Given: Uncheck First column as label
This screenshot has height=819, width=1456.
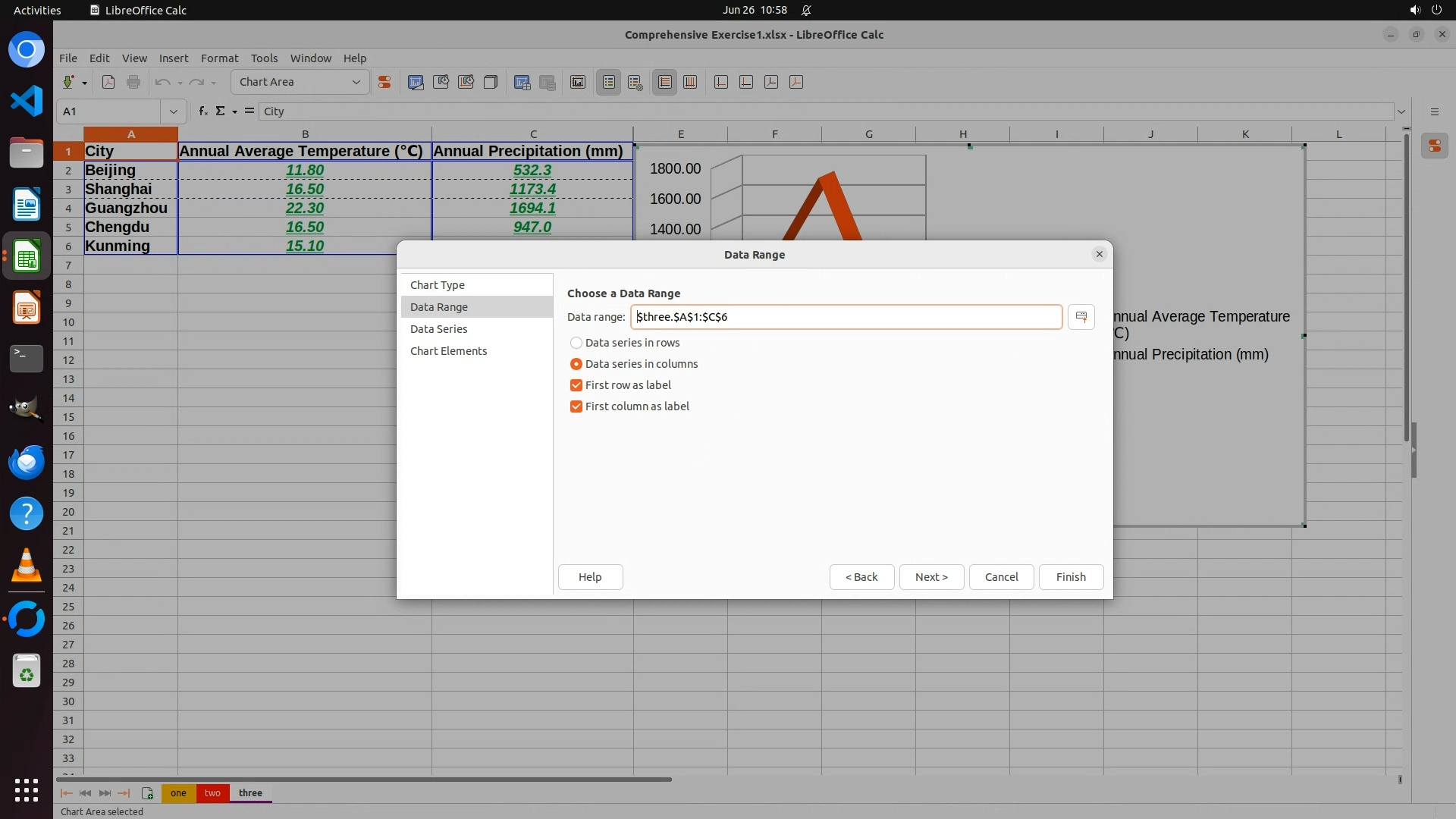Looking at the screenshot, I should coord(576,406).
